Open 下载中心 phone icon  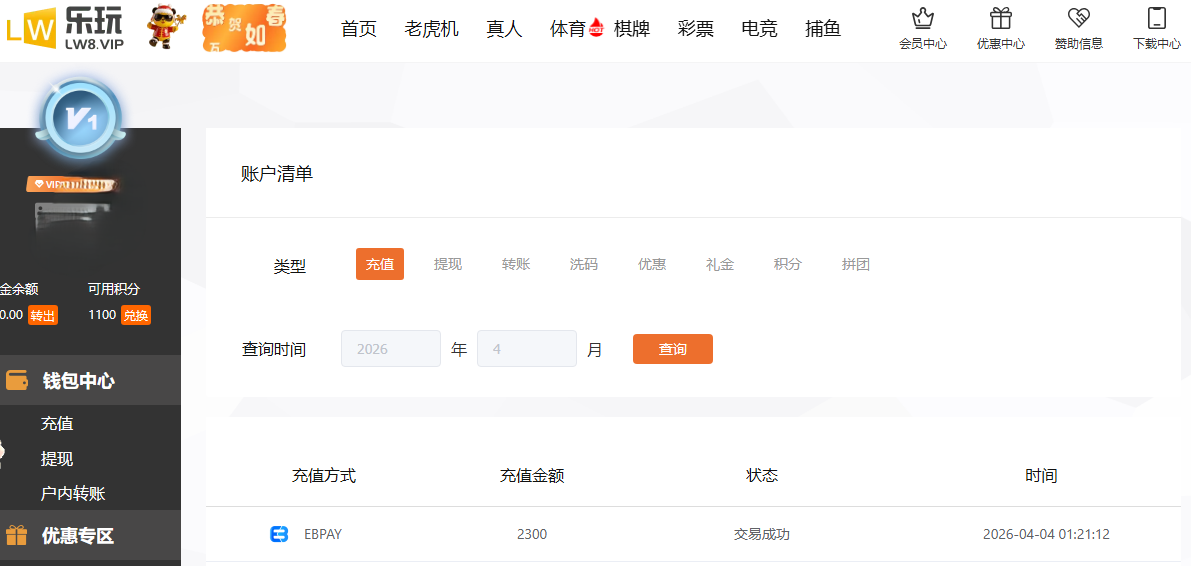(x=1156, y=19)
